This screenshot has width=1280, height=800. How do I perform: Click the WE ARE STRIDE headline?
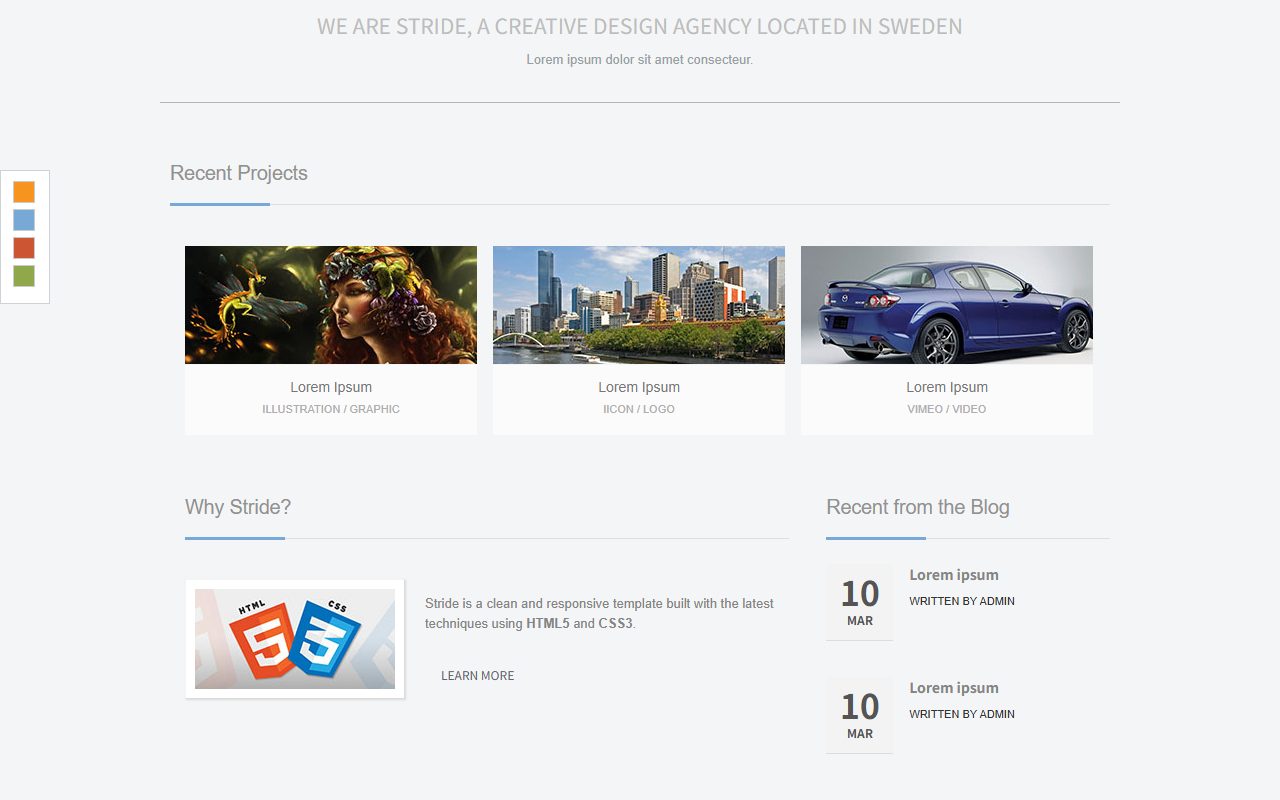(x=640, y=27)
